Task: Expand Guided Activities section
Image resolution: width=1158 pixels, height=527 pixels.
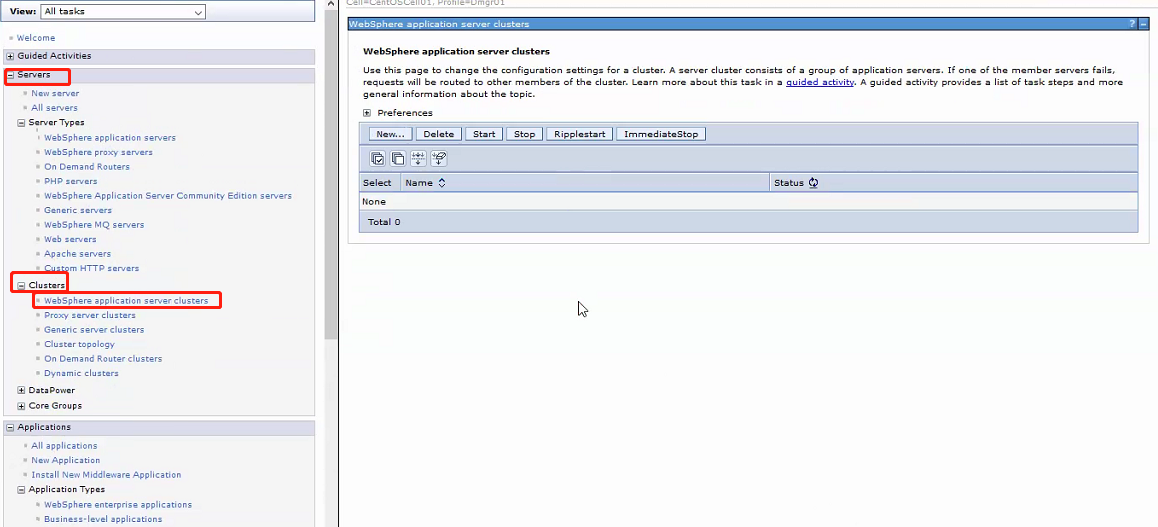Action: 10,56
